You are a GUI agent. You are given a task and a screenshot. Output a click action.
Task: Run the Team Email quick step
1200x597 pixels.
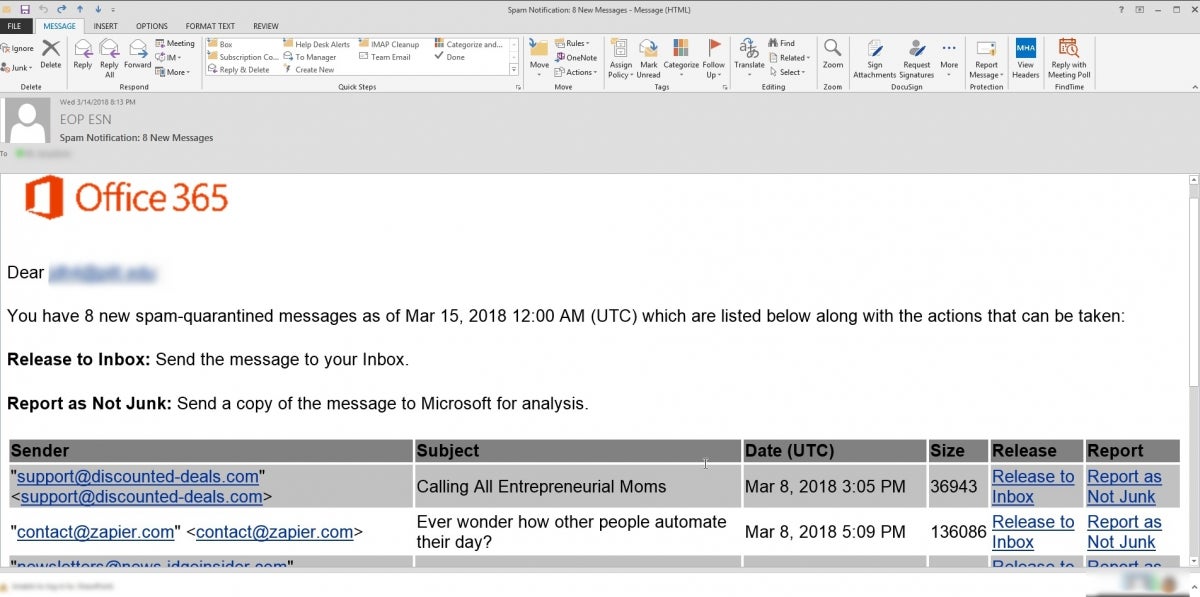385,57
